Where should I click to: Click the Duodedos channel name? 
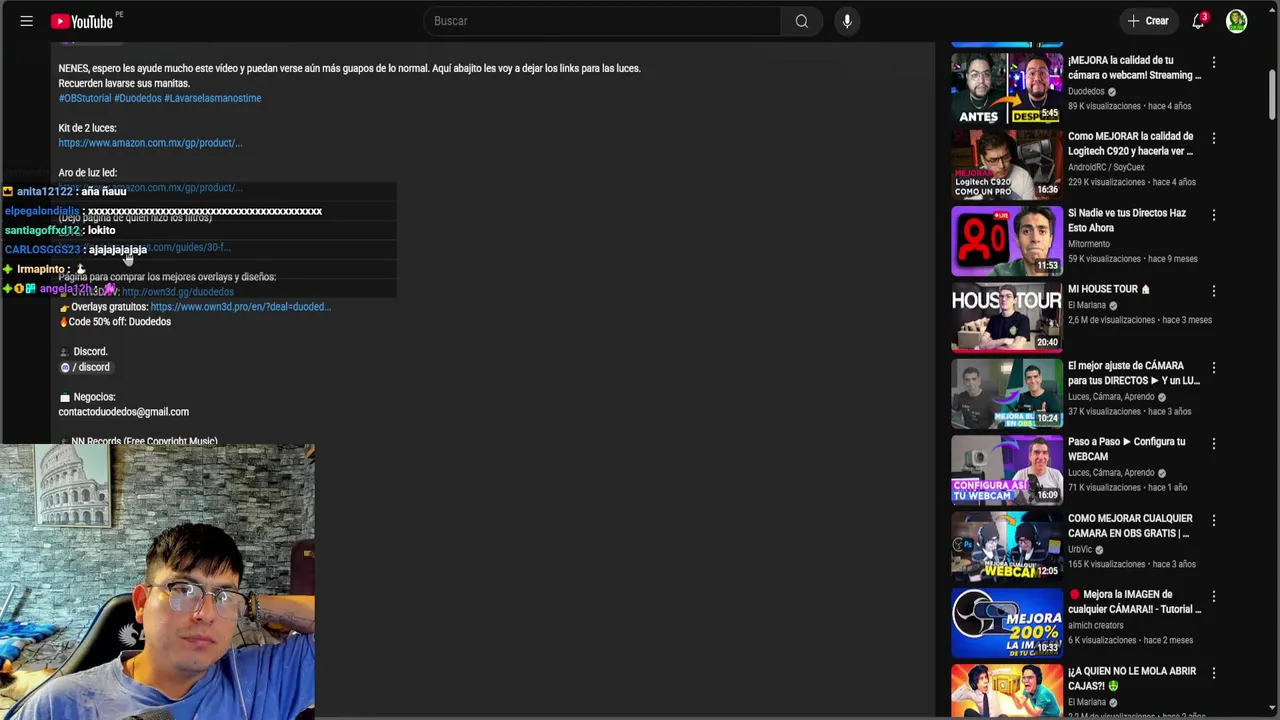[1086, 91]
